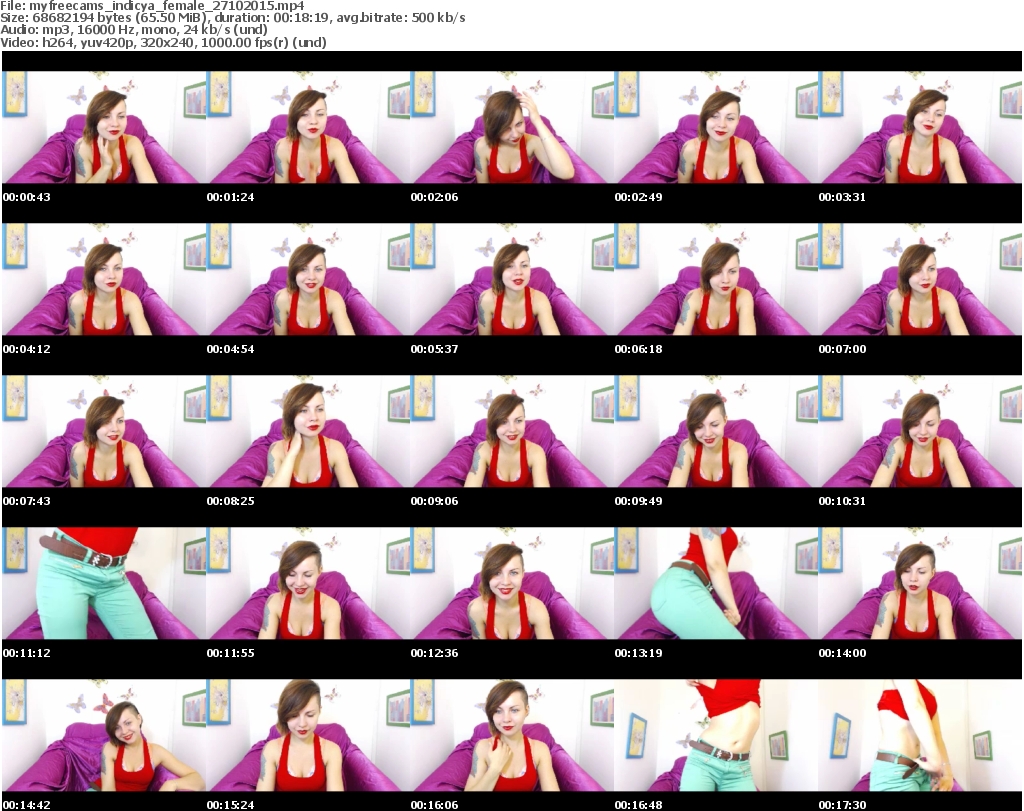The height and width of the screenshot is (811, 1024).
Task: Click the thumbnail frame stamped 00:11:12
Action: point(104,583)
